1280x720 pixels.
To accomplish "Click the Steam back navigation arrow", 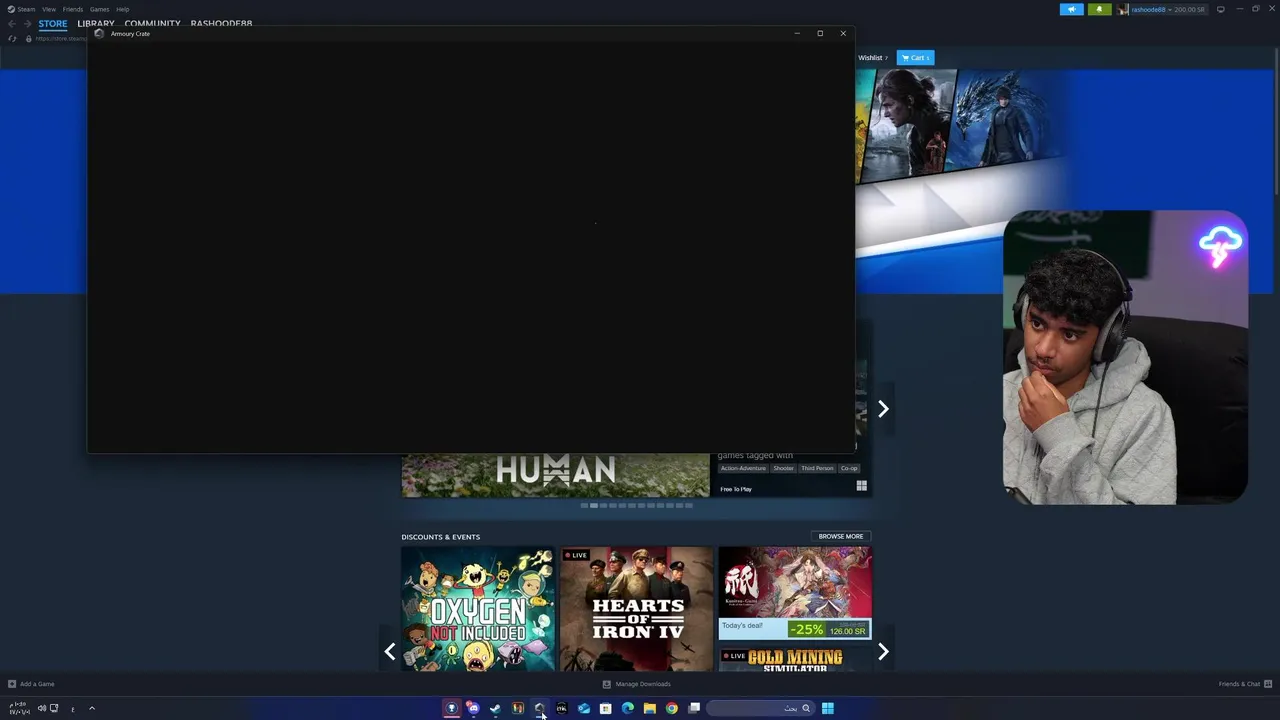I will click(12, 24).
